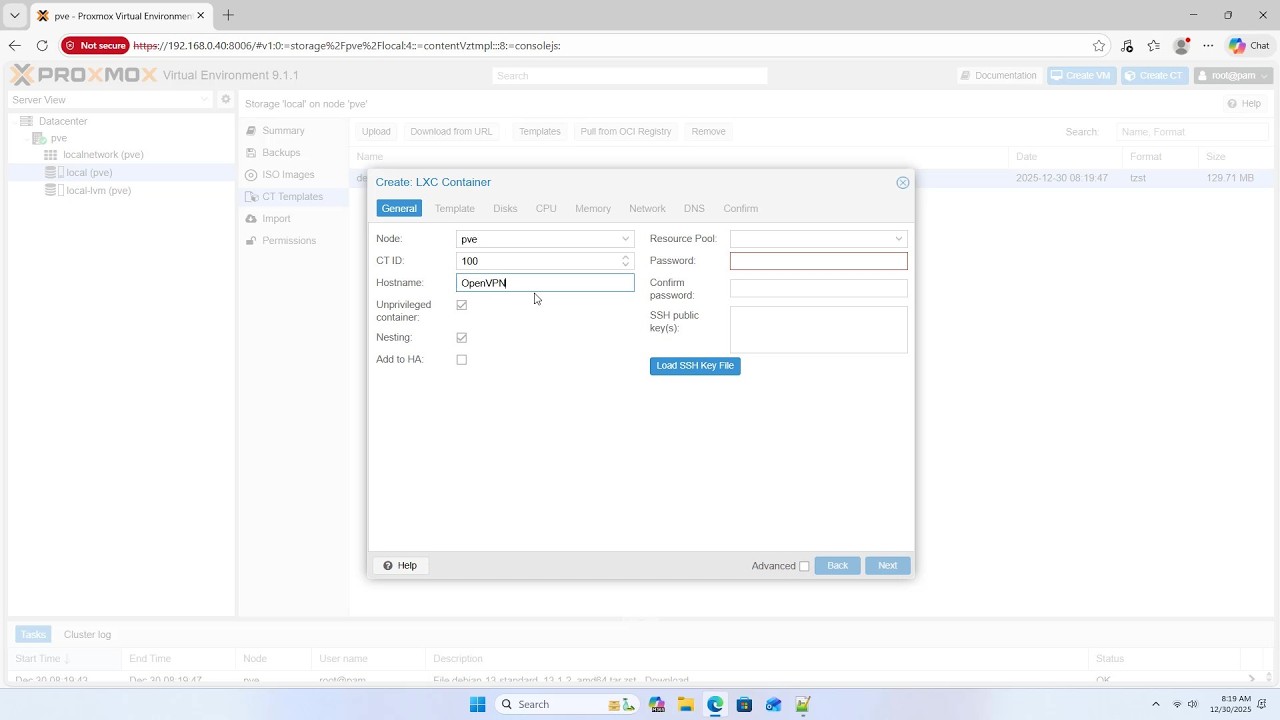Click the Remove toolbar button
Screen dimensions: 1280x720
(x=708, y=132)
